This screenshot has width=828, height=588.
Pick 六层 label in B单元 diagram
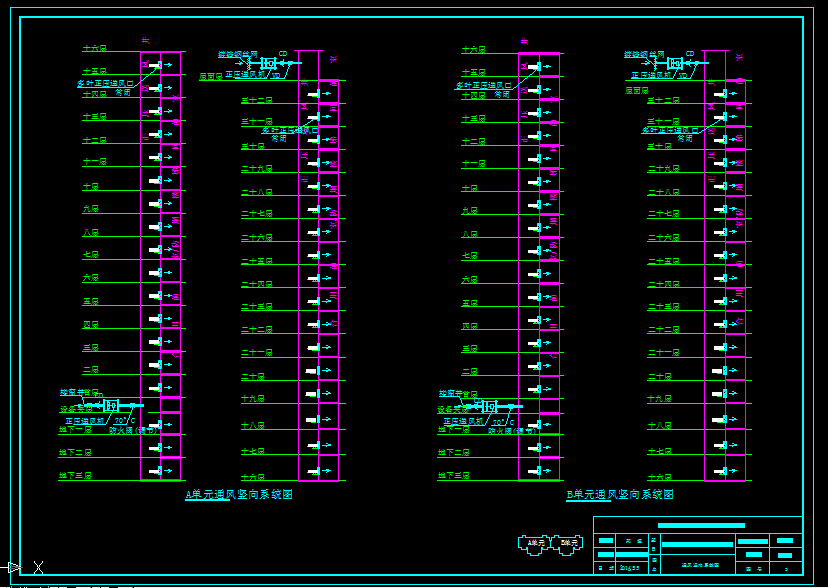[470, 279]
